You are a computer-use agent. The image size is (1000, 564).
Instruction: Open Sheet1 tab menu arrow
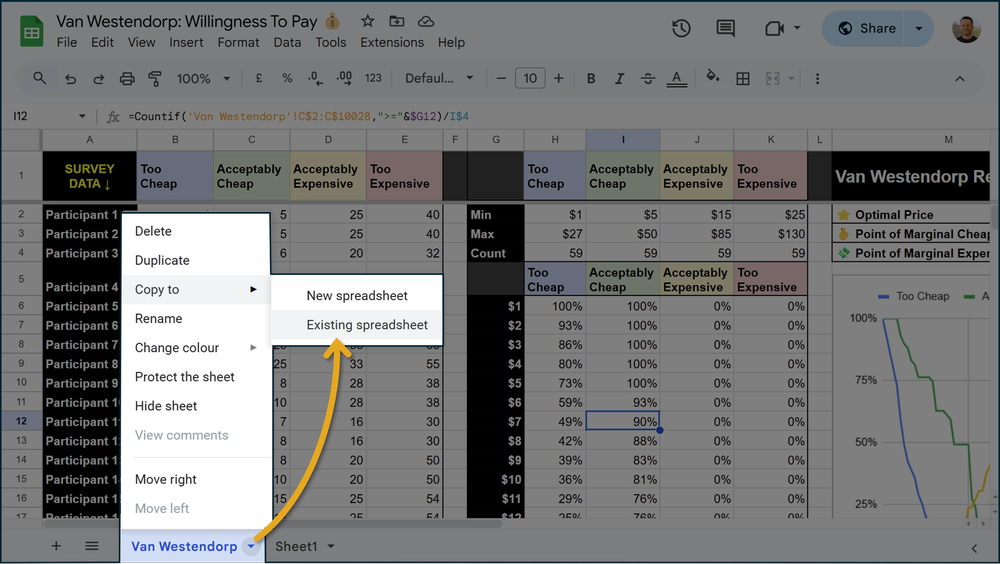click(x=331, y=546)
